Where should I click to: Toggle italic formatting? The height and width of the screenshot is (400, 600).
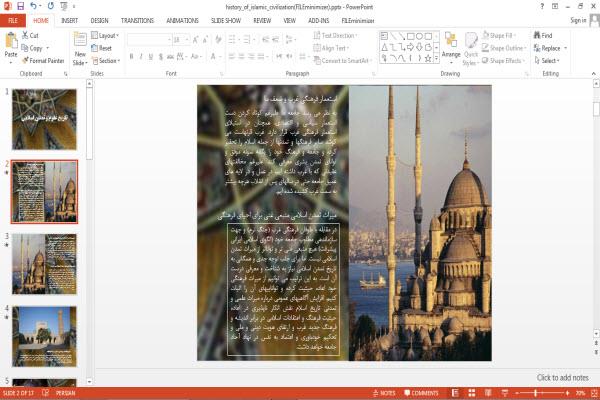[141, 57]
